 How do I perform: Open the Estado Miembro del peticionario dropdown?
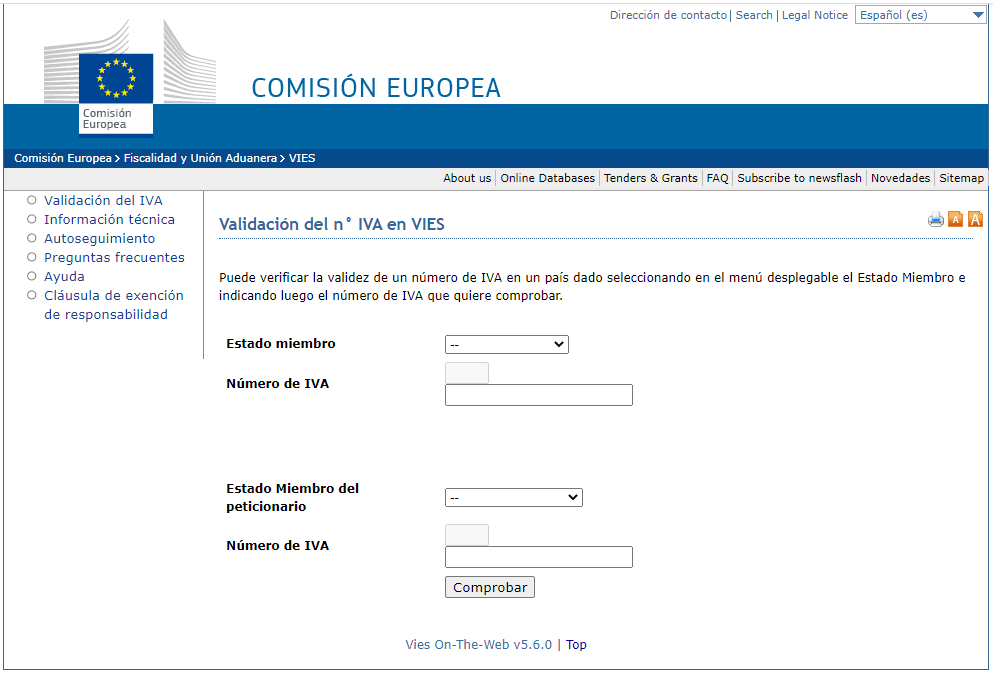coord(514,498)
